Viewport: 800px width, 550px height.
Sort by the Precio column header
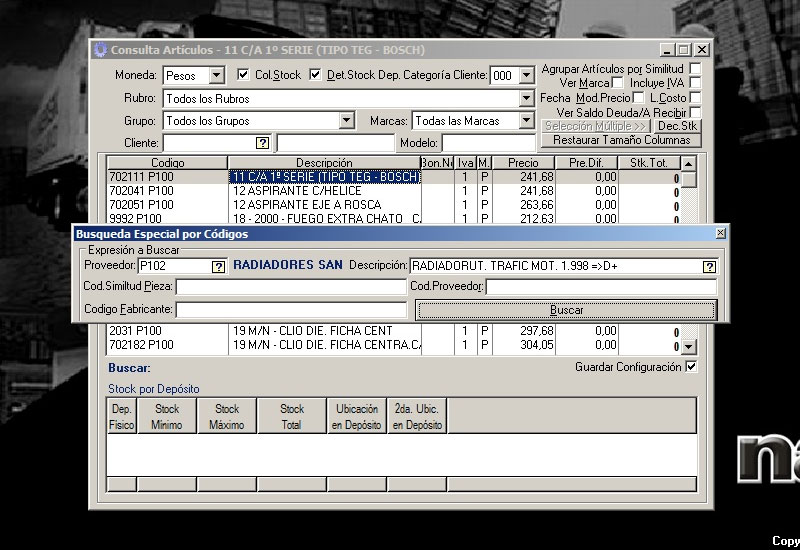point(522,162)
